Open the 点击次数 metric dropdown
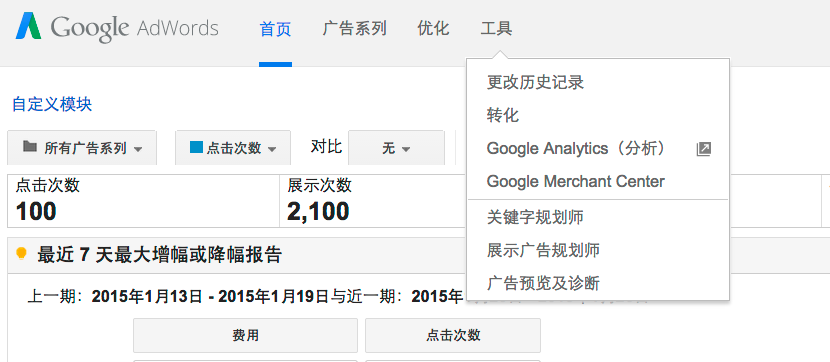This screenshot has height=362, width=830. (233, 148)
